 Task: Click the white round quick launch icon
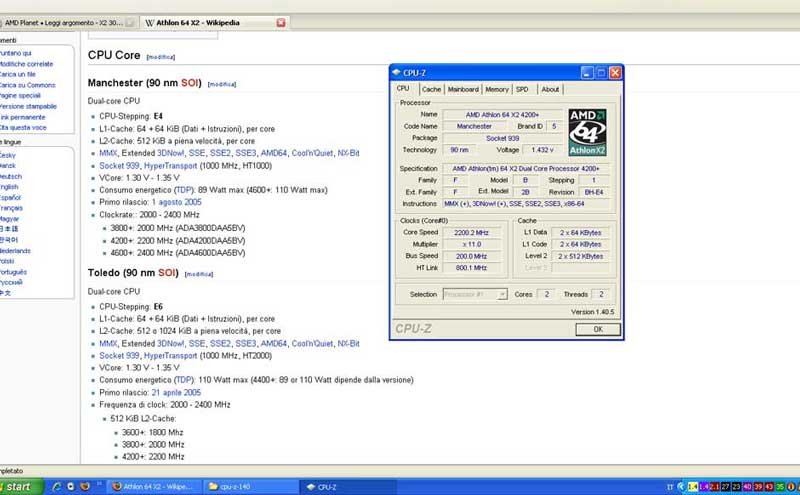pos(71,487)
